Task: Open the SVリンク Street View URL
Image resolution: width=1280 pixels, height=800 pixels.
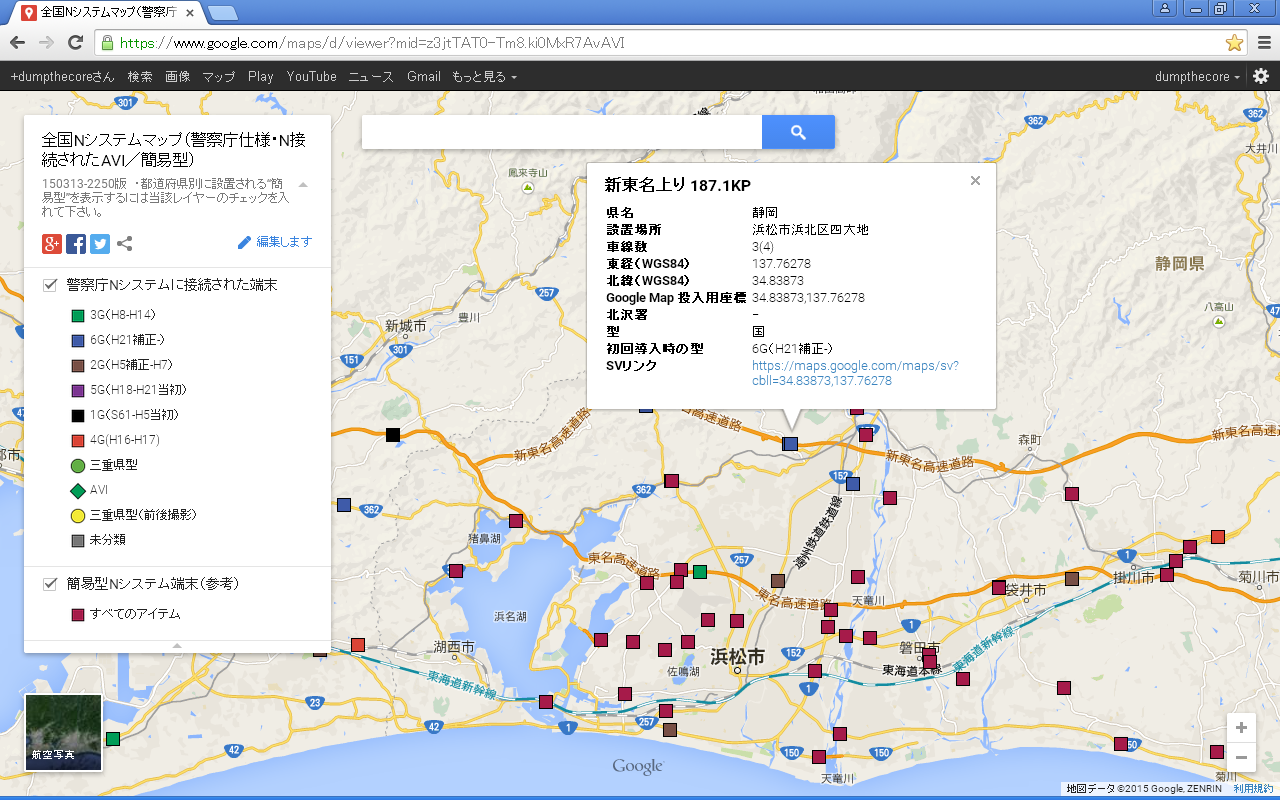Action: (855, 373)
